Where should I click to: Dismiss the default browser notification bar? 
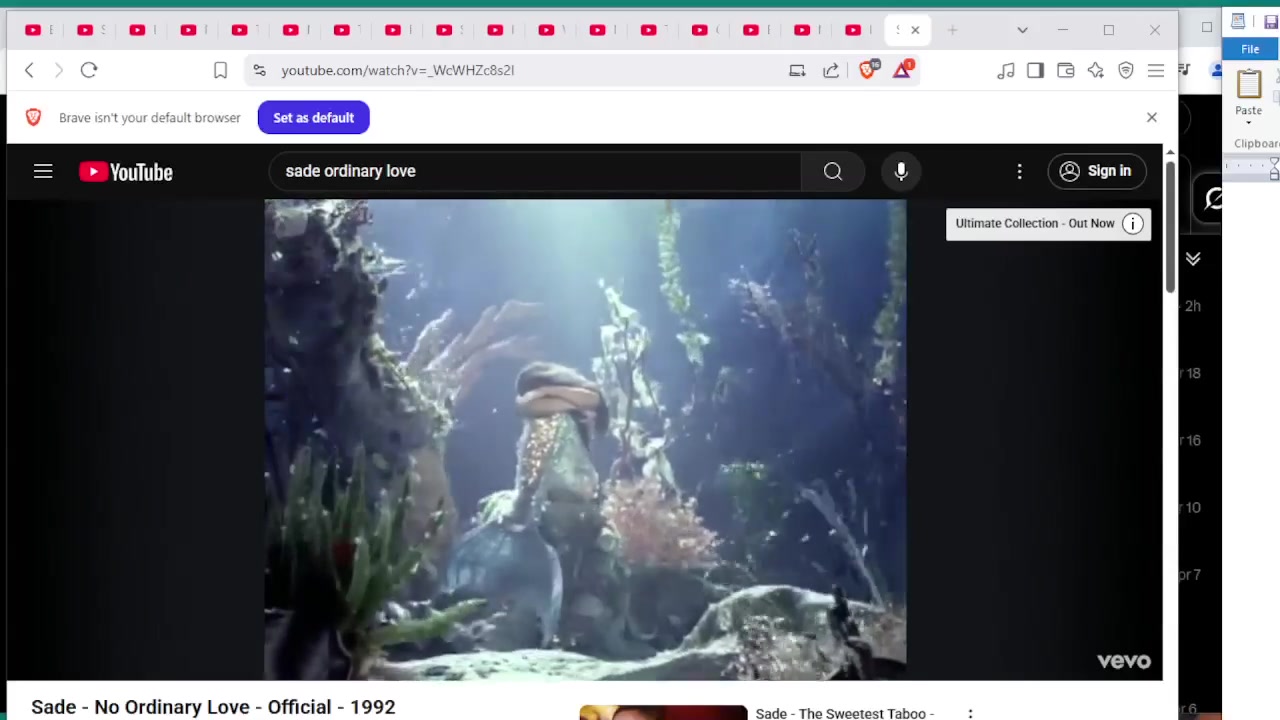click(1152, 117)
